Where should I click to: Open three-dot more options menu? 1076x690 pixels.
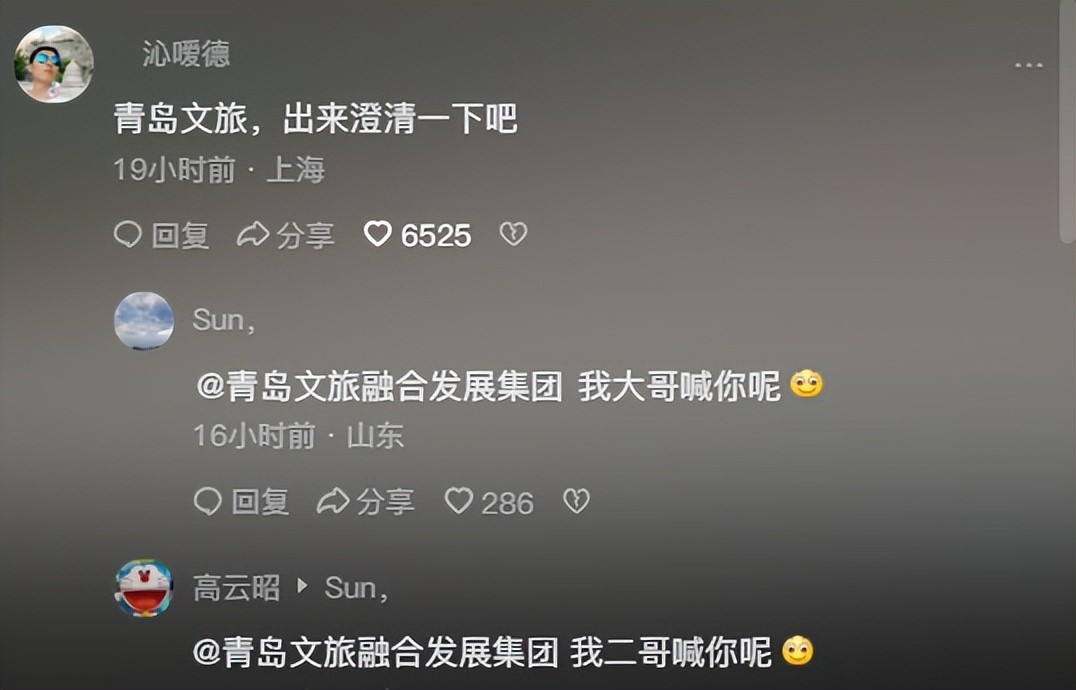pos(1029,65)
